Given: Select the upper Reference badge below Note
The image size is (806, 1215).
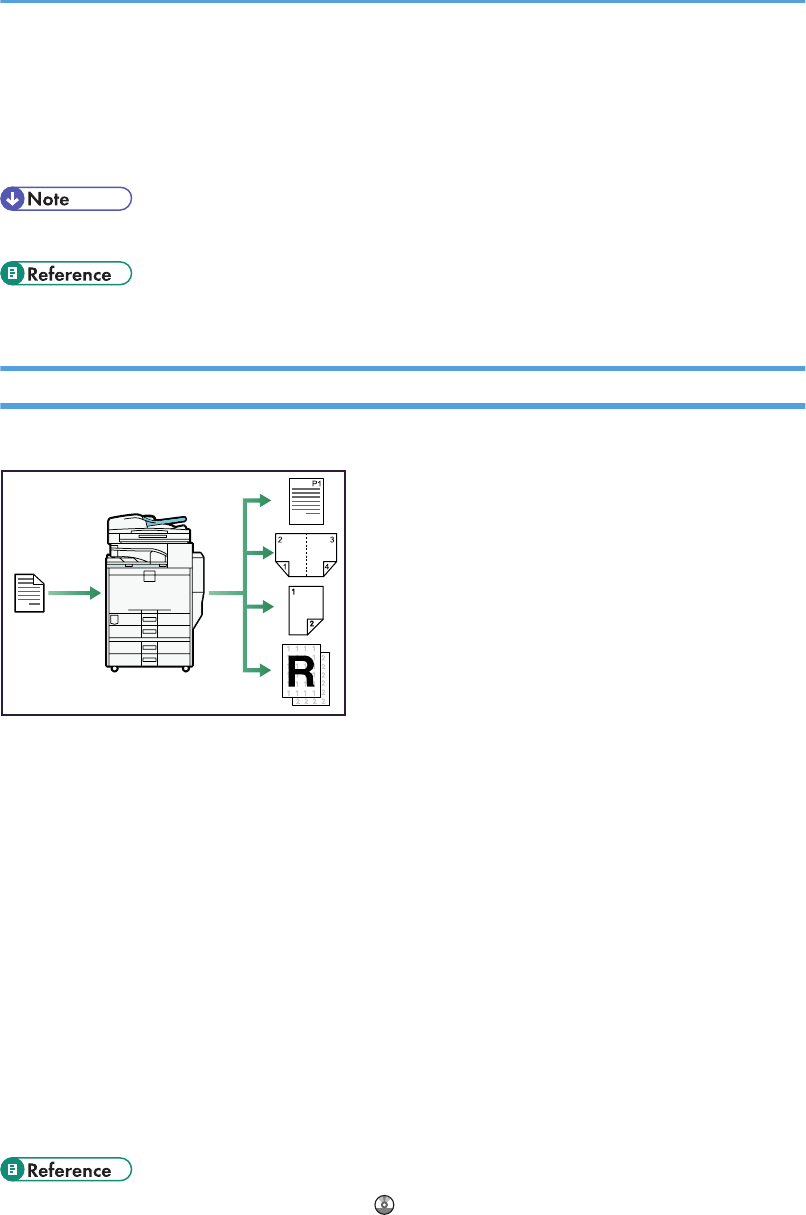Looking at the screenshot, I should (66, 273).
